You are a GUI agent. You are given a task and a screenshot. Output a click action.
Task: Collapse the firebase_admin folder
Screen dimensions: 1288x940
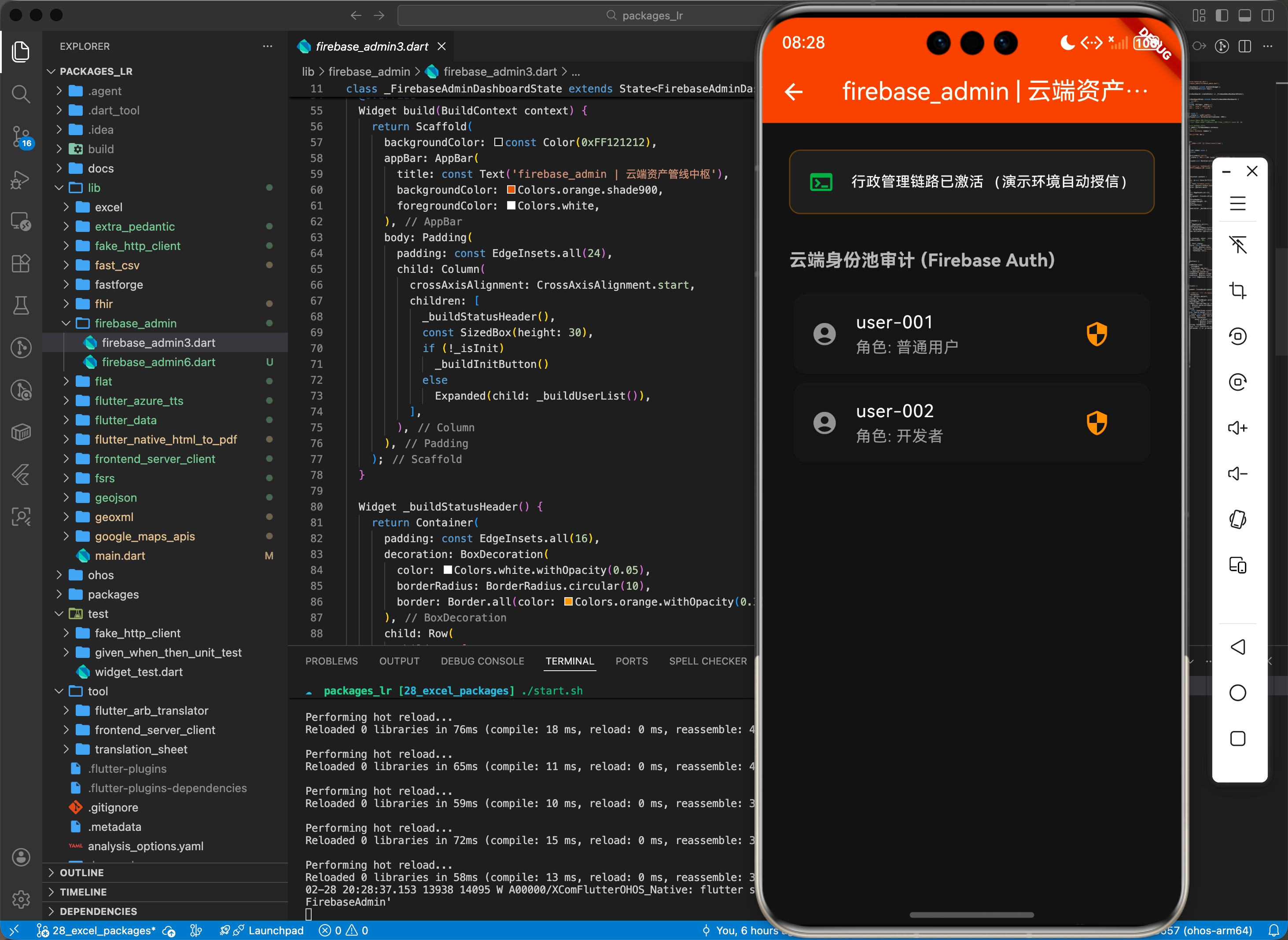point(165,323)
